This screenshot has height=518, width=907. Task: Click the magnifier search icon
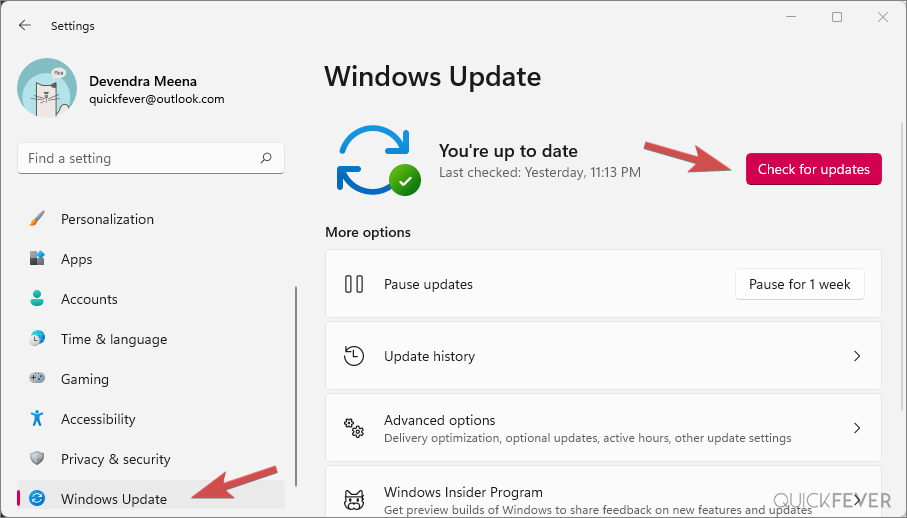266,158
